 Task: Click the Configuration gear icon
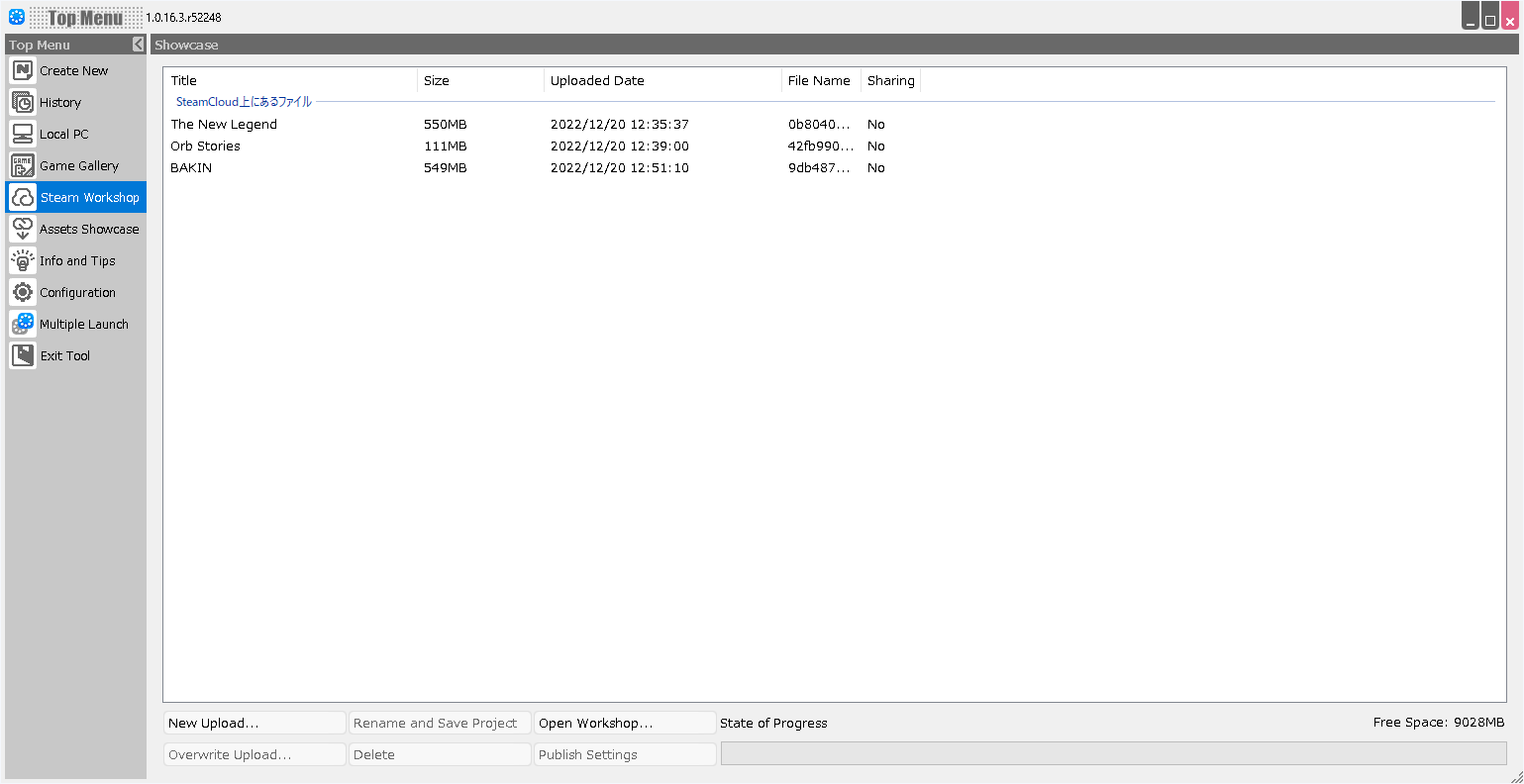tap(23, 293)
